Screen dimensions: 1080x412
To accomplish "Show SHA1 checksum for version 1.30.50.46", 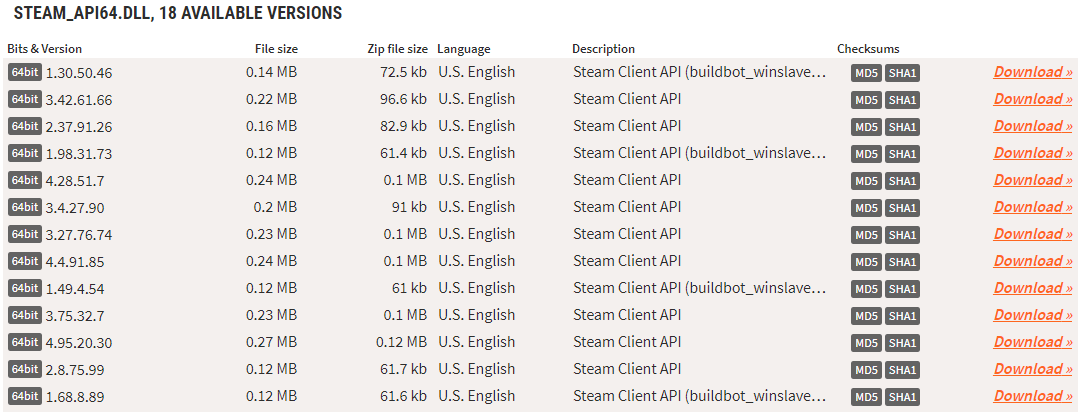I will (902, 74).
